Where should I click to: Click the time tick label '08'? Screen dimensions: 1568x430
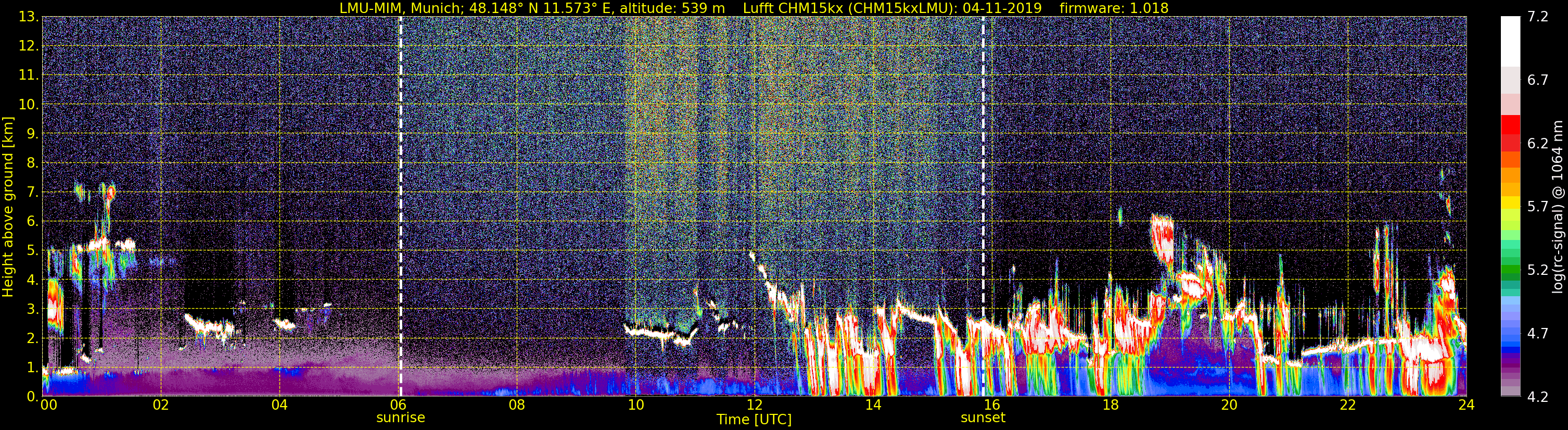click(517, 405)
